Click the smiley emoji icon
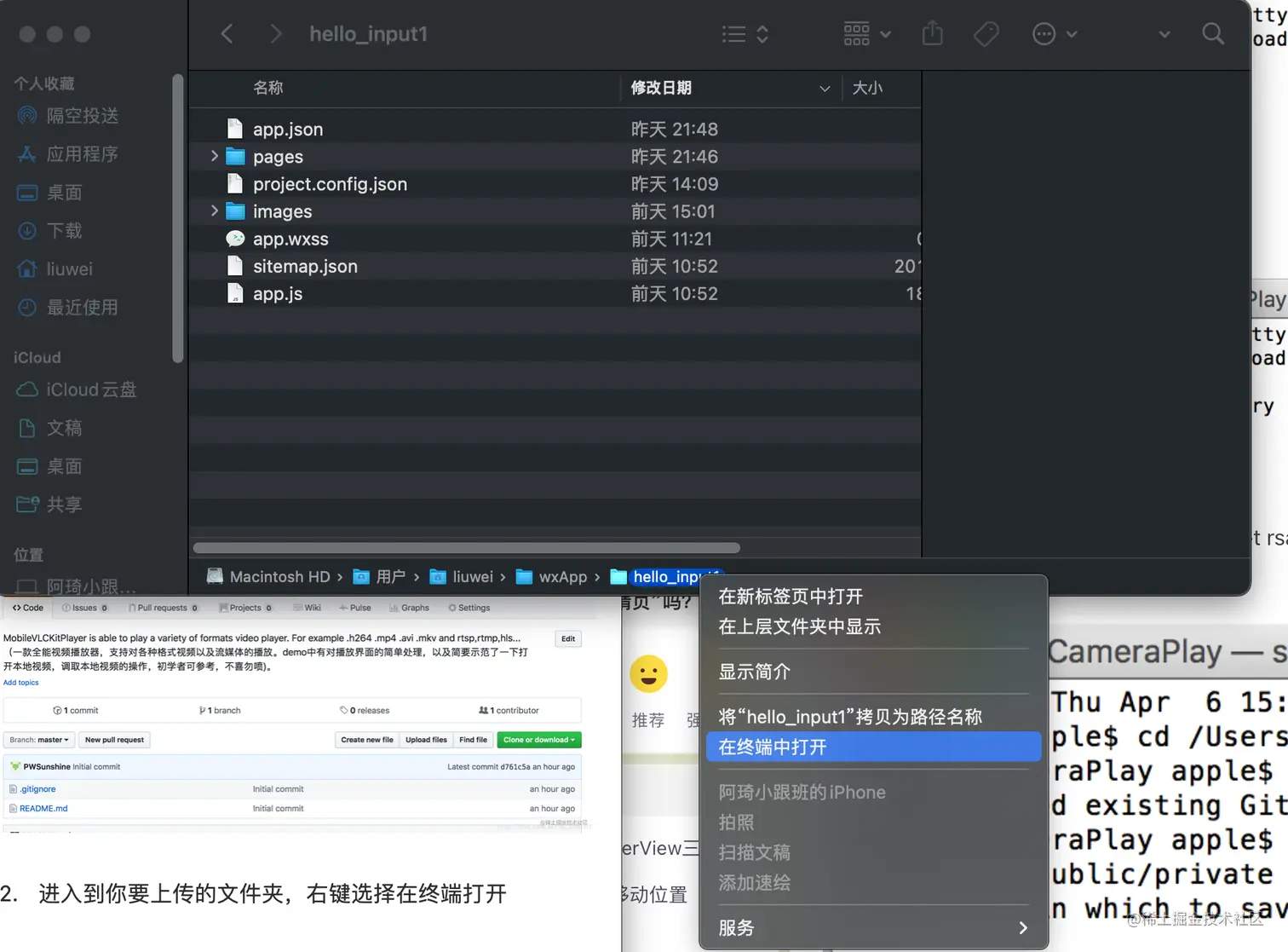The width and height of the screenshot is (1288, 952). 648,674
